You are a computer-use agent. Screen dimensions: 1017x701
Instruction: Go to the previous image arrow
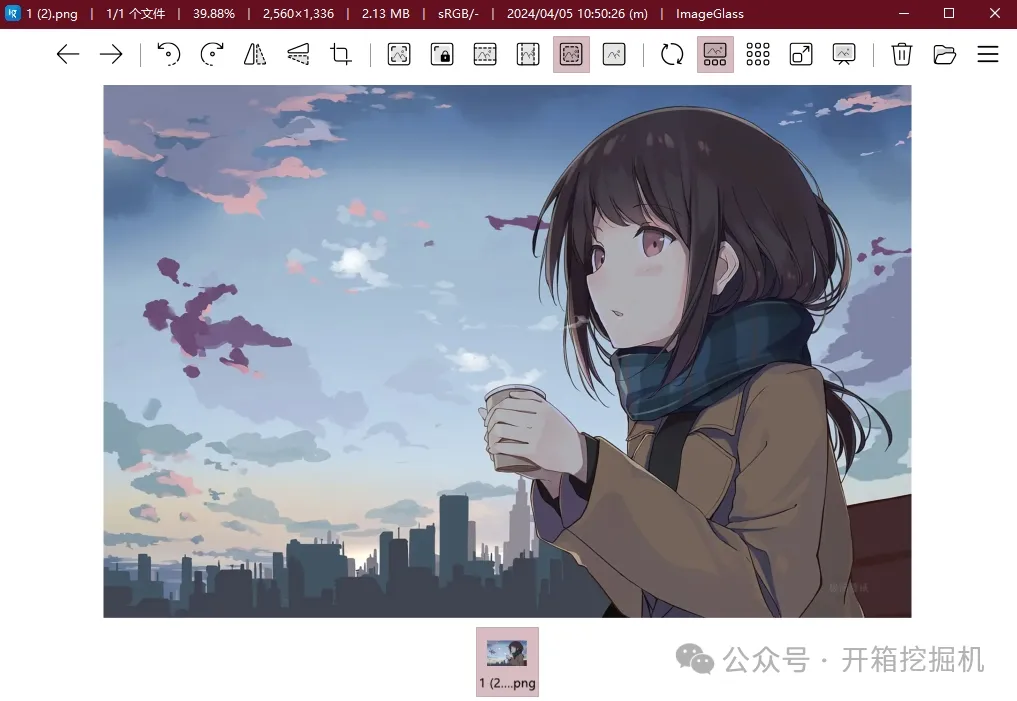[x=68, y=55]
